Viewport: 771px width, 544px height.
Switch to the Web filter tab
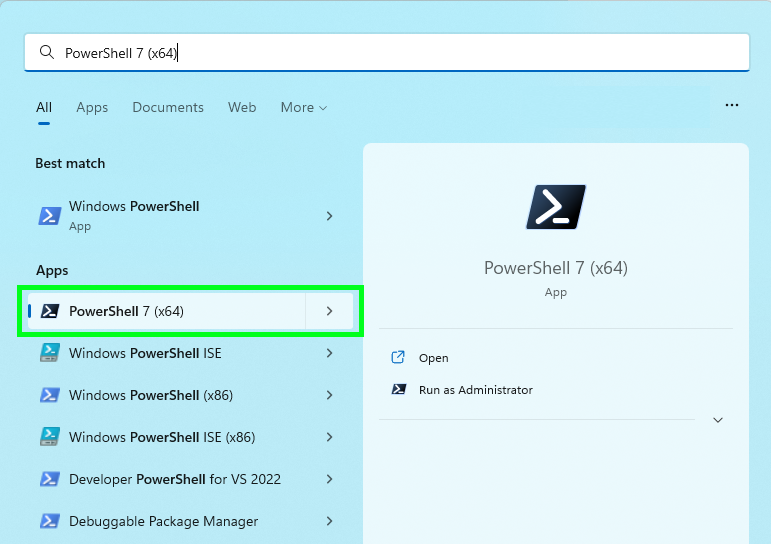tap(242, 107)
